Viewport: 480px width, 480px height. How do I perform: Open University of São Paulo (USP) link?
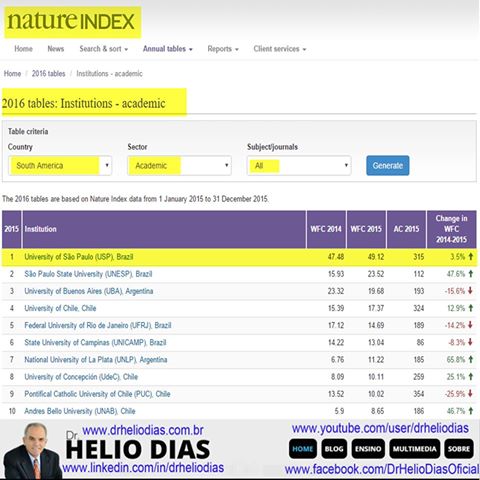[x=79, y=257]
